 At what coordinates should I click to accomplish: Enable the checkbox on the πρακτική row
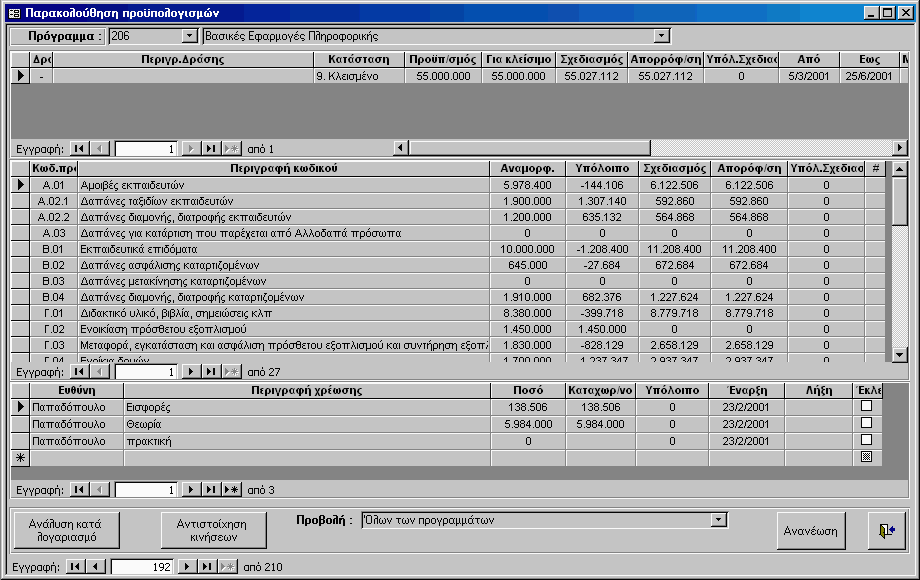[x=866, y=440]
